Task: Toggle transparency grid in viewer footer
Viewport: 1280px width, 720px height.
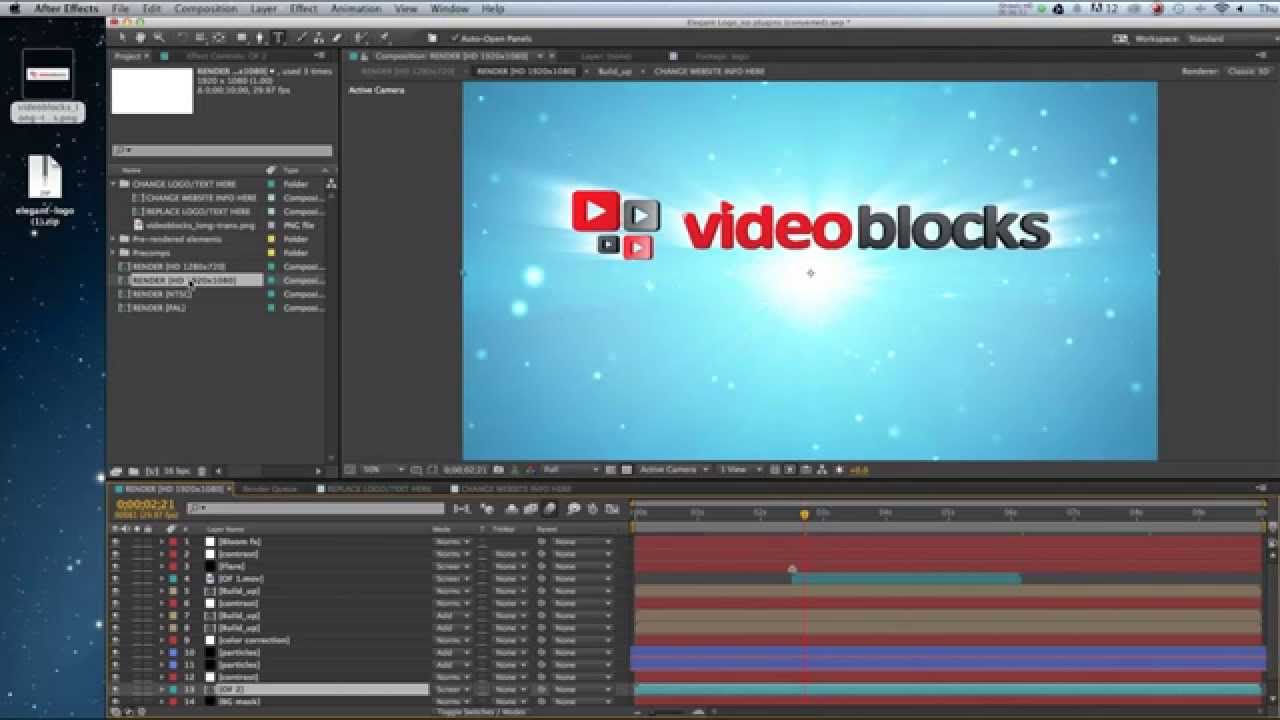Action: coord(627,469)
